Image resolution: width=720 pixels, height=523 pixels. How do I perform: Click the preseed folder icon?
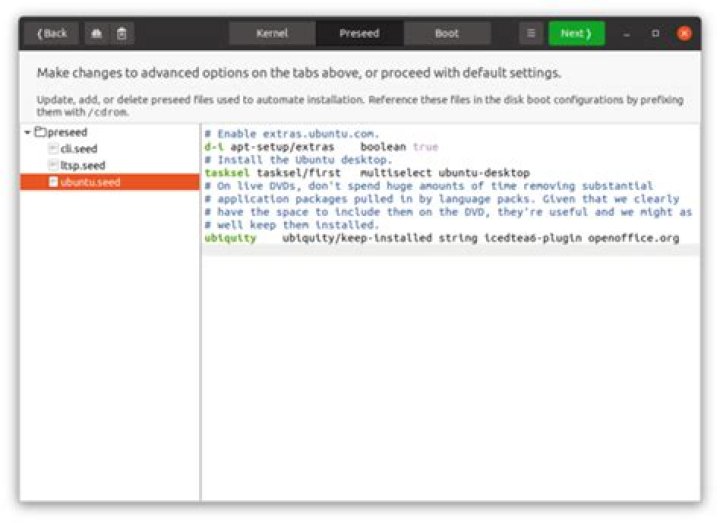pos(40,132)
